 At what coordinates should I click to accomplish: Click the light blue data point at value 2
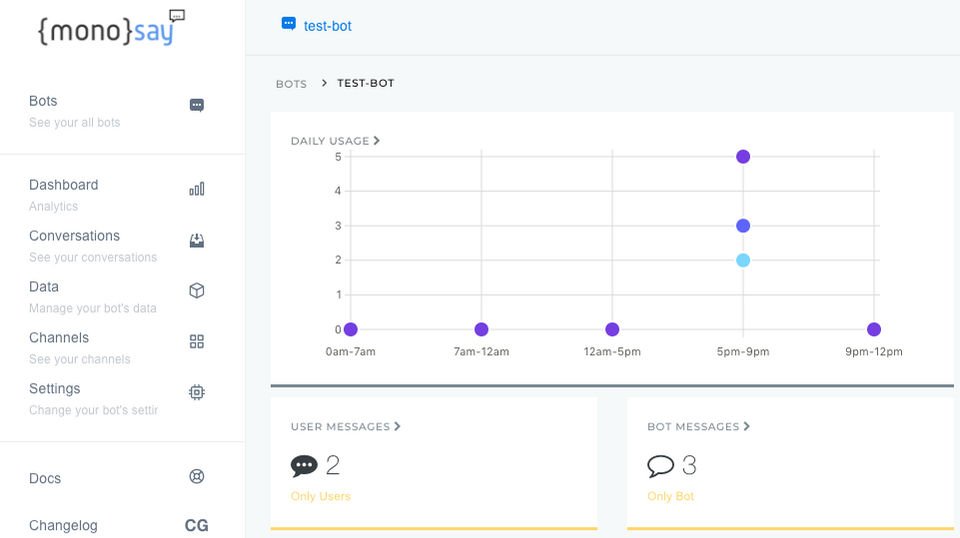pos(743,260)
